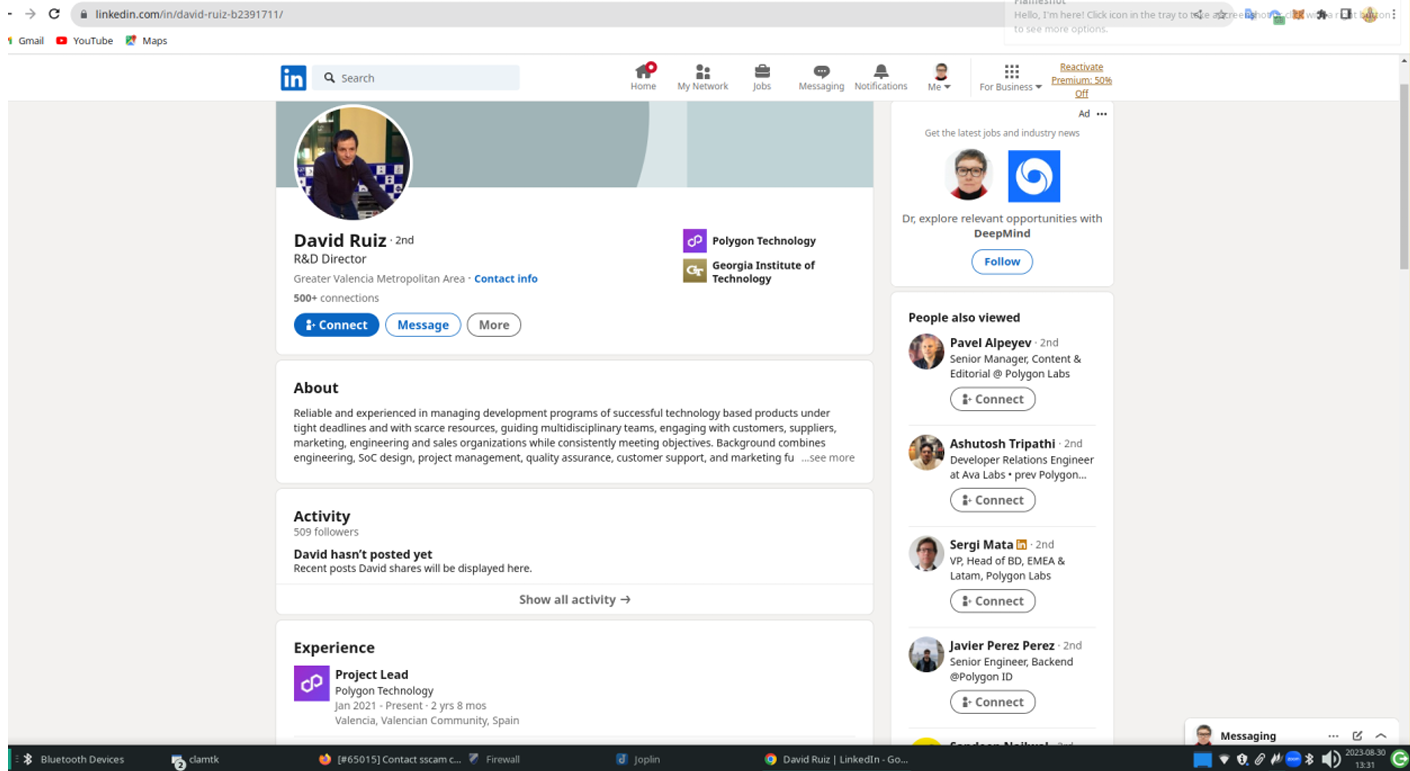Open Javier Perez Perez profile

click(1002, 646)
